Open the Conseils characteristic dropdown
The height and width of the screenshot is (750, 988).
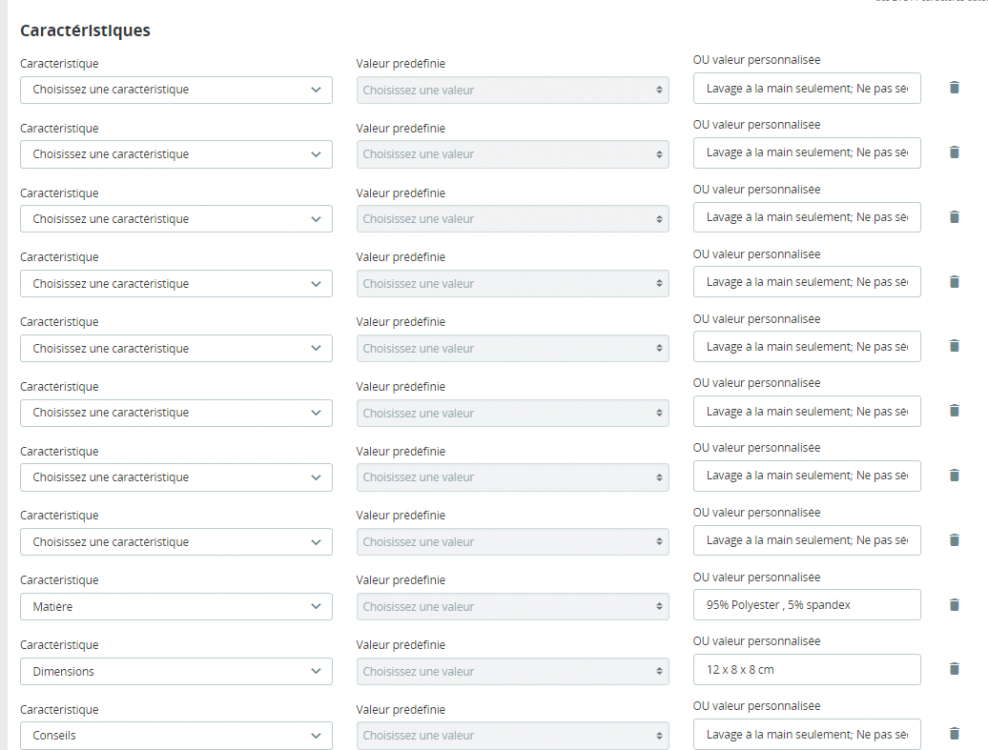click(176, 735)
